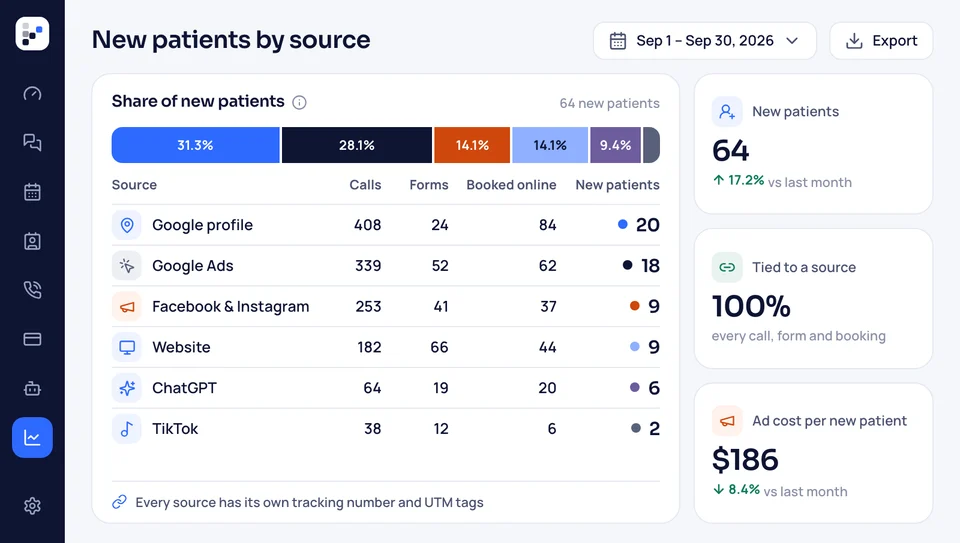Sort by the Source column header

[134, 185]
